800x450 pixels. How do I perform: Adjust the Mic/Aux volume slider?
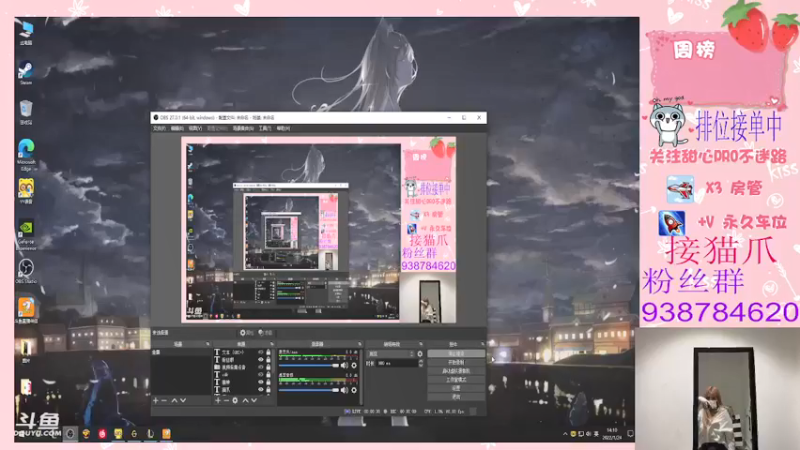tap(309, 365)
